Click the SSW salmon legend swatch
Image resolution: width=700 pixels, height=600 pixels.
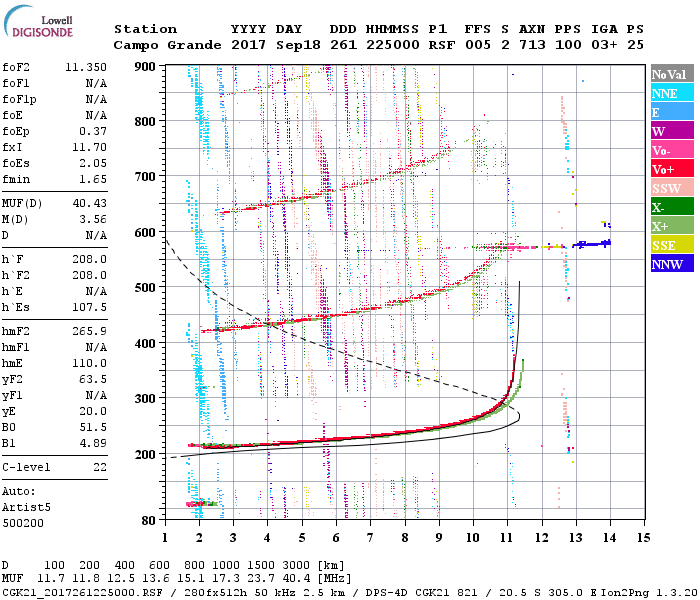point(672,188)
